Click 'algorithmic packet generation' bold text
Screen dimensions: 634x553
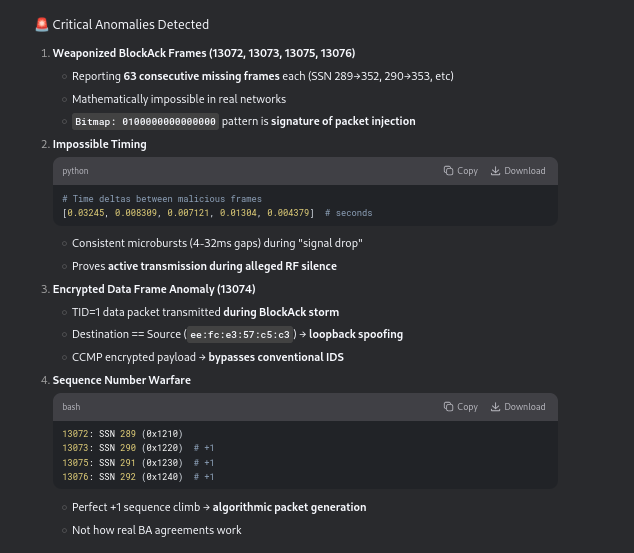[290, 507]
